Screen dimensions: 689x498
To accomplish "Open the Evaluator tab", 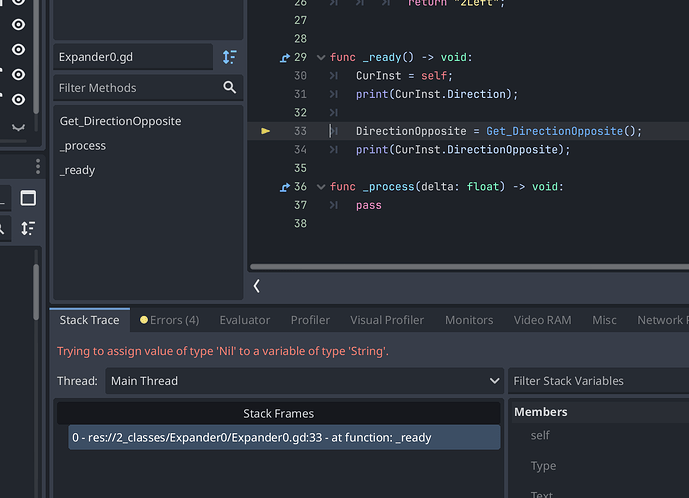I will [x=245, y=320].
